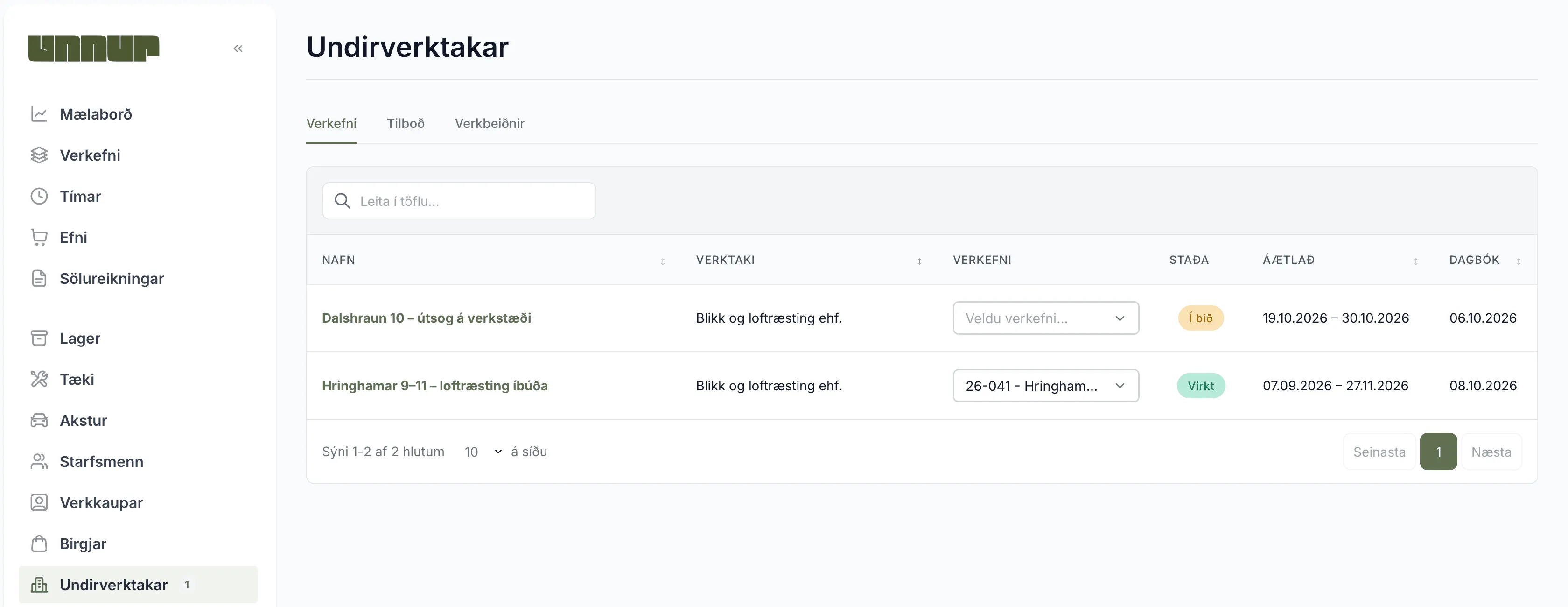Open Mælaborð chart icon in sidebar
The width and height of the screenshot is (1568, 607).
coord(39,114)
